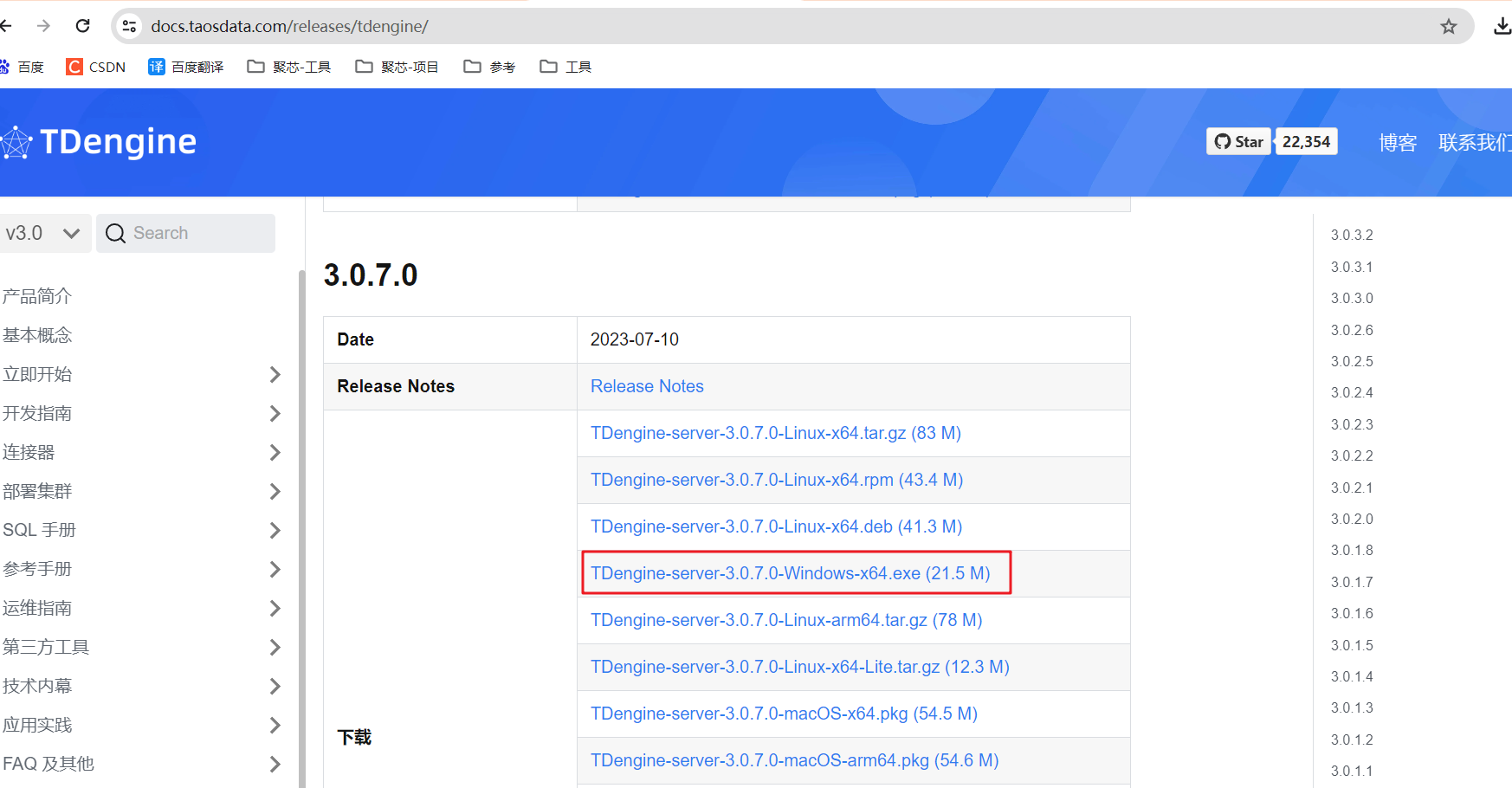The width and height of the screenshot is (1512, 788).
Task: Click the browser forward arrow
Action: pos(43,26)
